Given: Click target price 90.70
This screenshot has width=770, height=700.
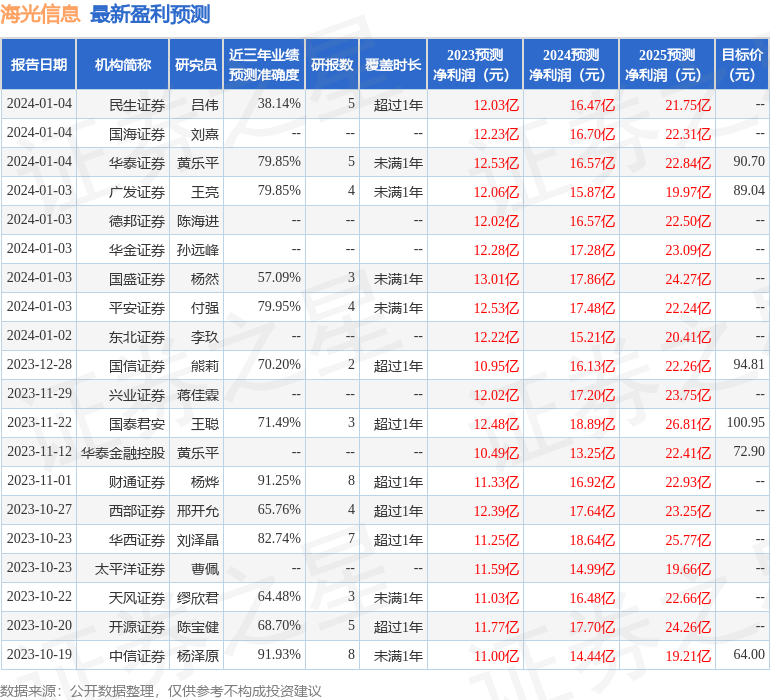Looking at the screenshot, I should point(749,161).
